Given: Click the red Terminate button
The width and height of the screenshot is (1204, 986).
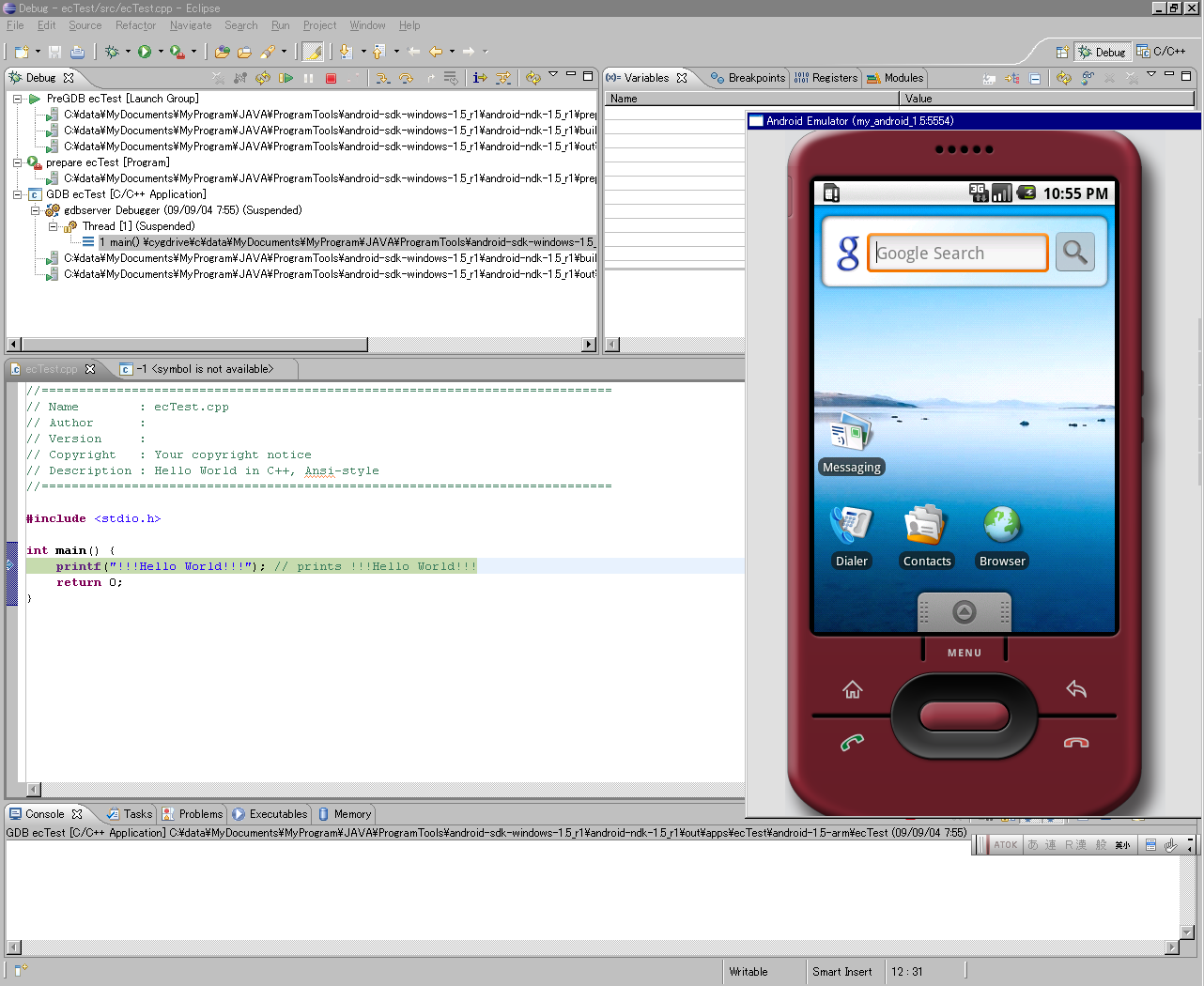Looking at the screenshot, I should [x=331, y=78].
